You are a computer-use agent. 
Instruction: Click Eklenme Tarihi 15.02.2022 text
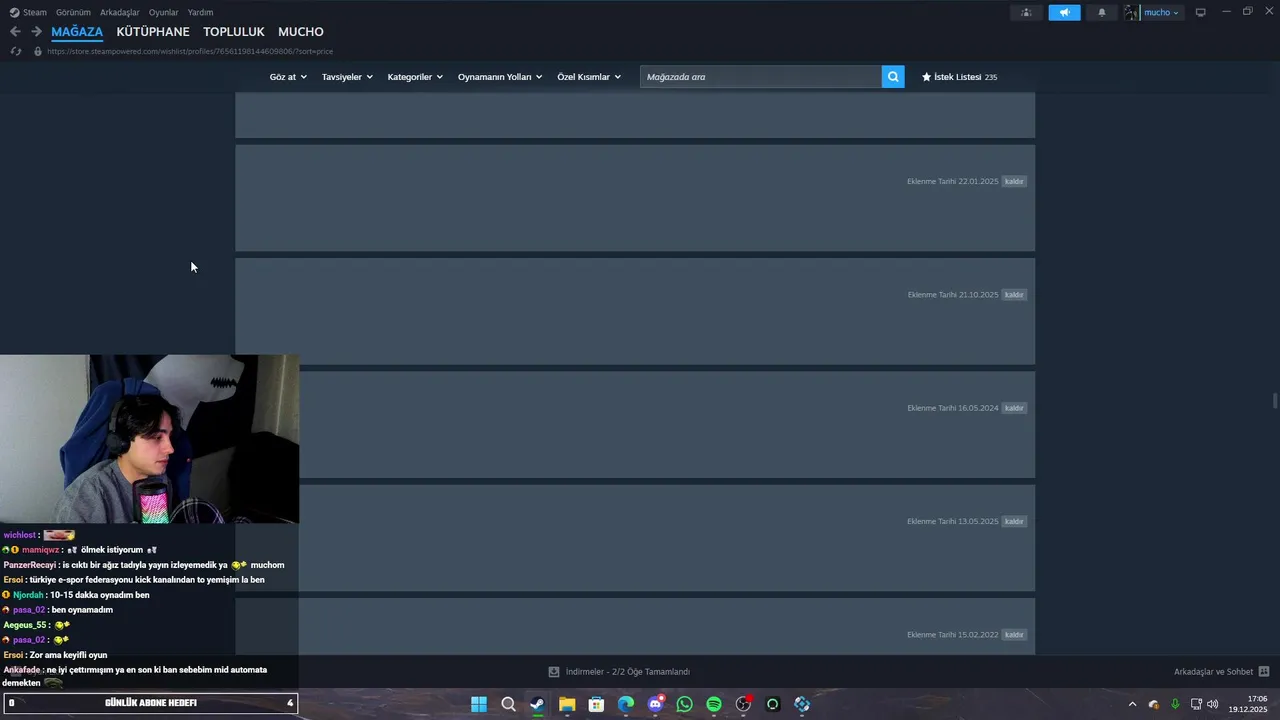(952, 635)
